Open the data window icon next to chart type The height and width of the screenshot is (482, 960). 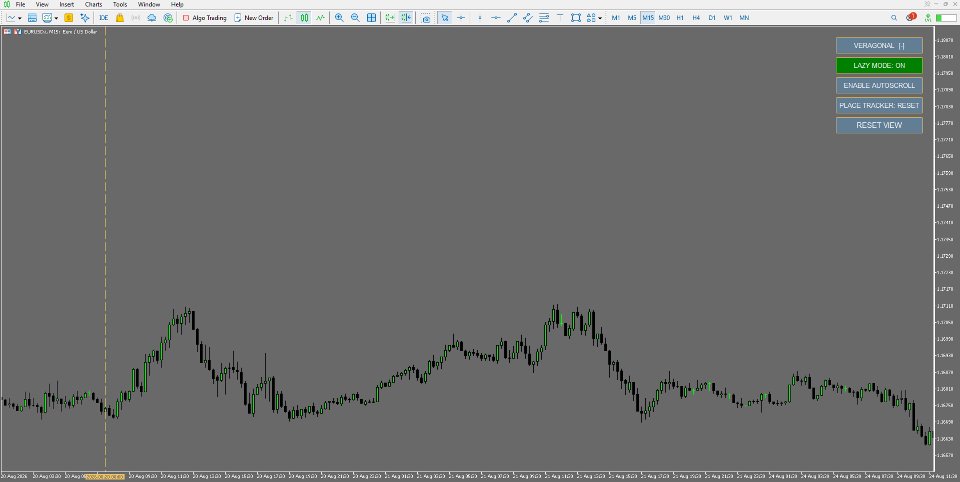tap(32, 18)
